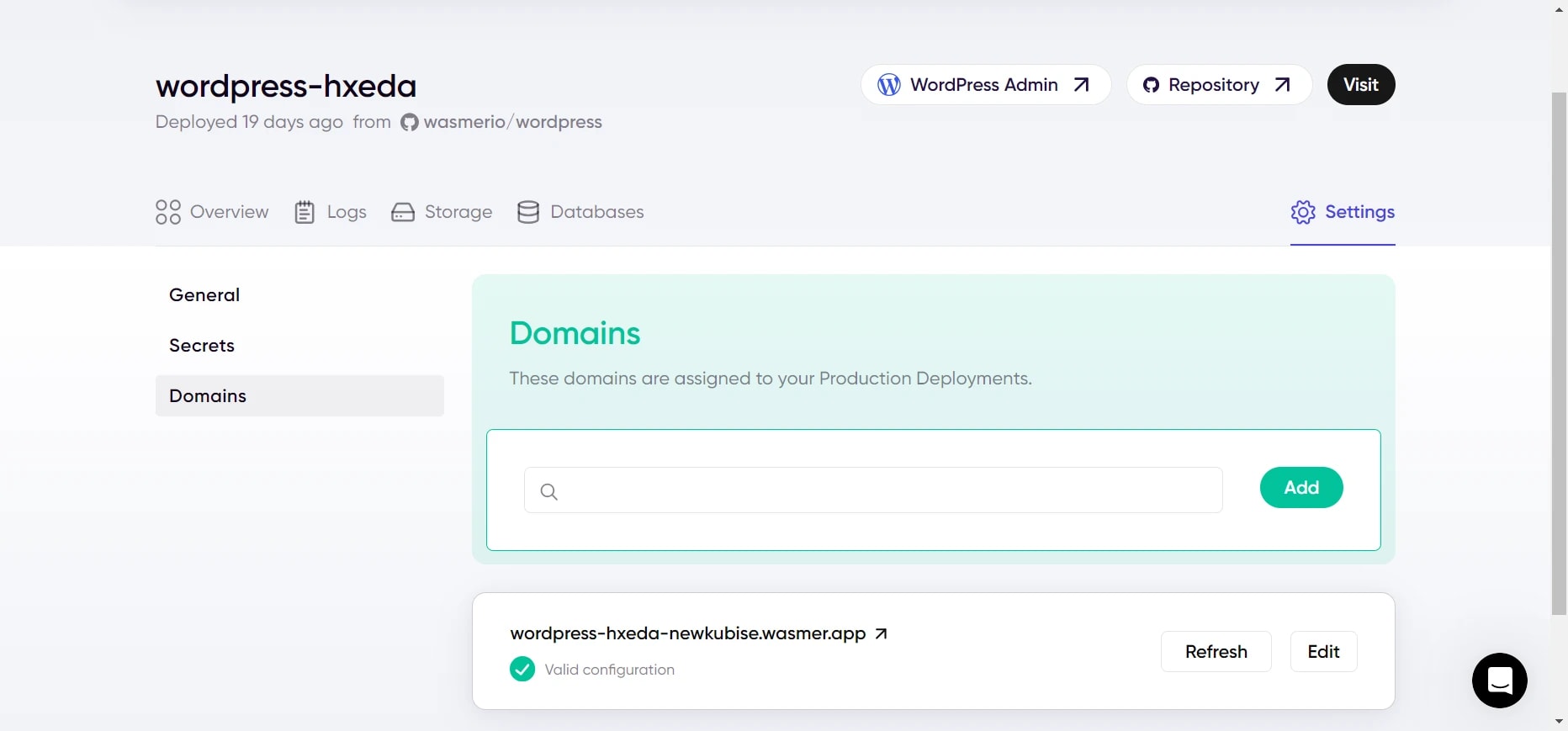Open WordPress Admin link

point(985,85)
